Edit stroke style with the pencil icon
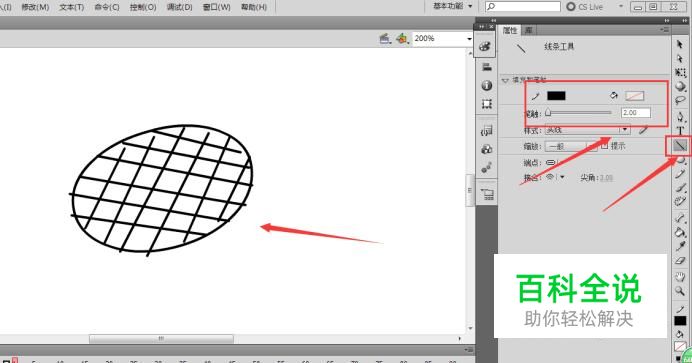 643,130
